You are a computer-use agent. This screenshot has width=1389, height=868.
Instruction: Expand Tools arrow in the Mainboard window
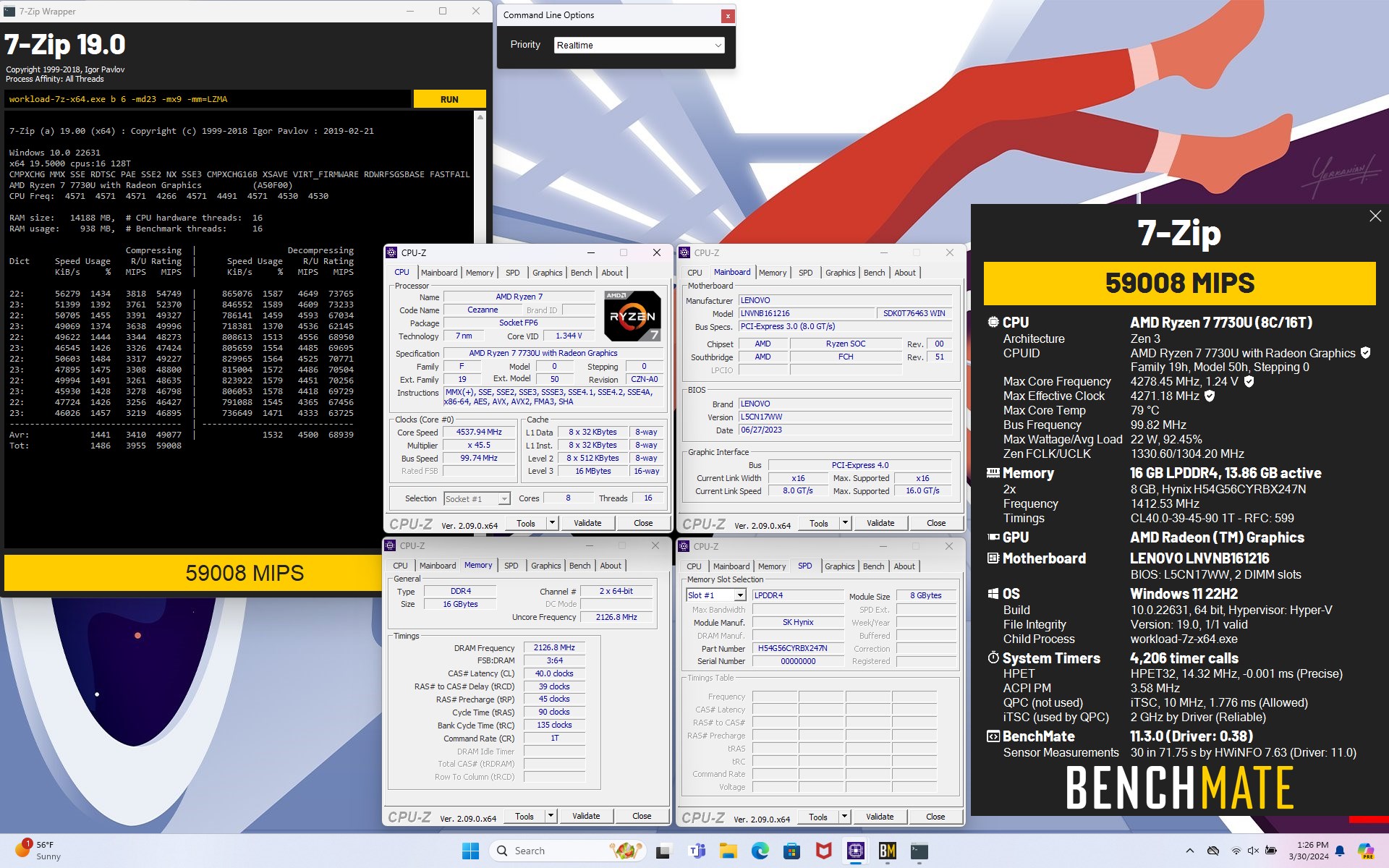tap(845, 523)
